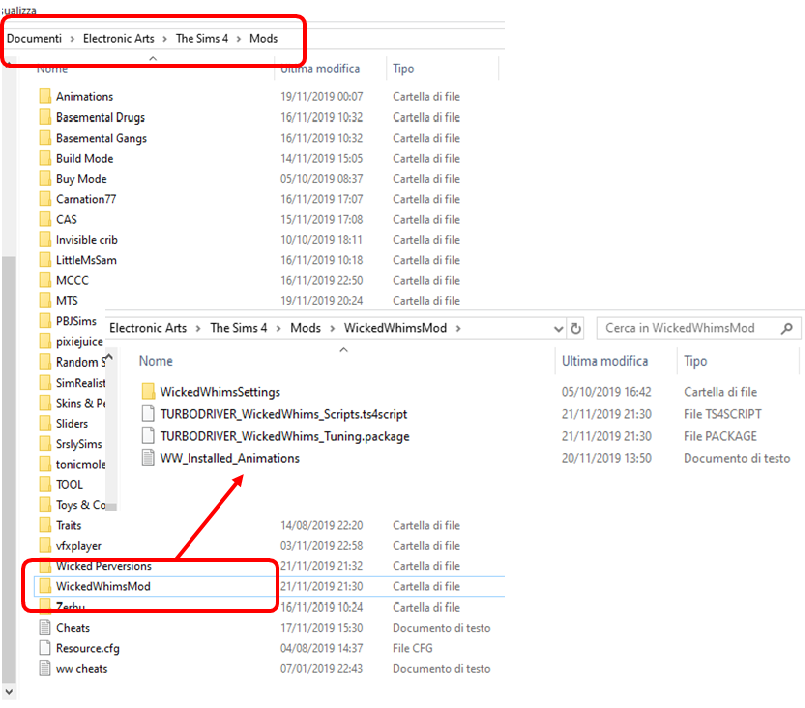Click the search magnifier icon in WickedWhimsMod
This screenshot has height=708, width=805.
click(x=787, y=328)
